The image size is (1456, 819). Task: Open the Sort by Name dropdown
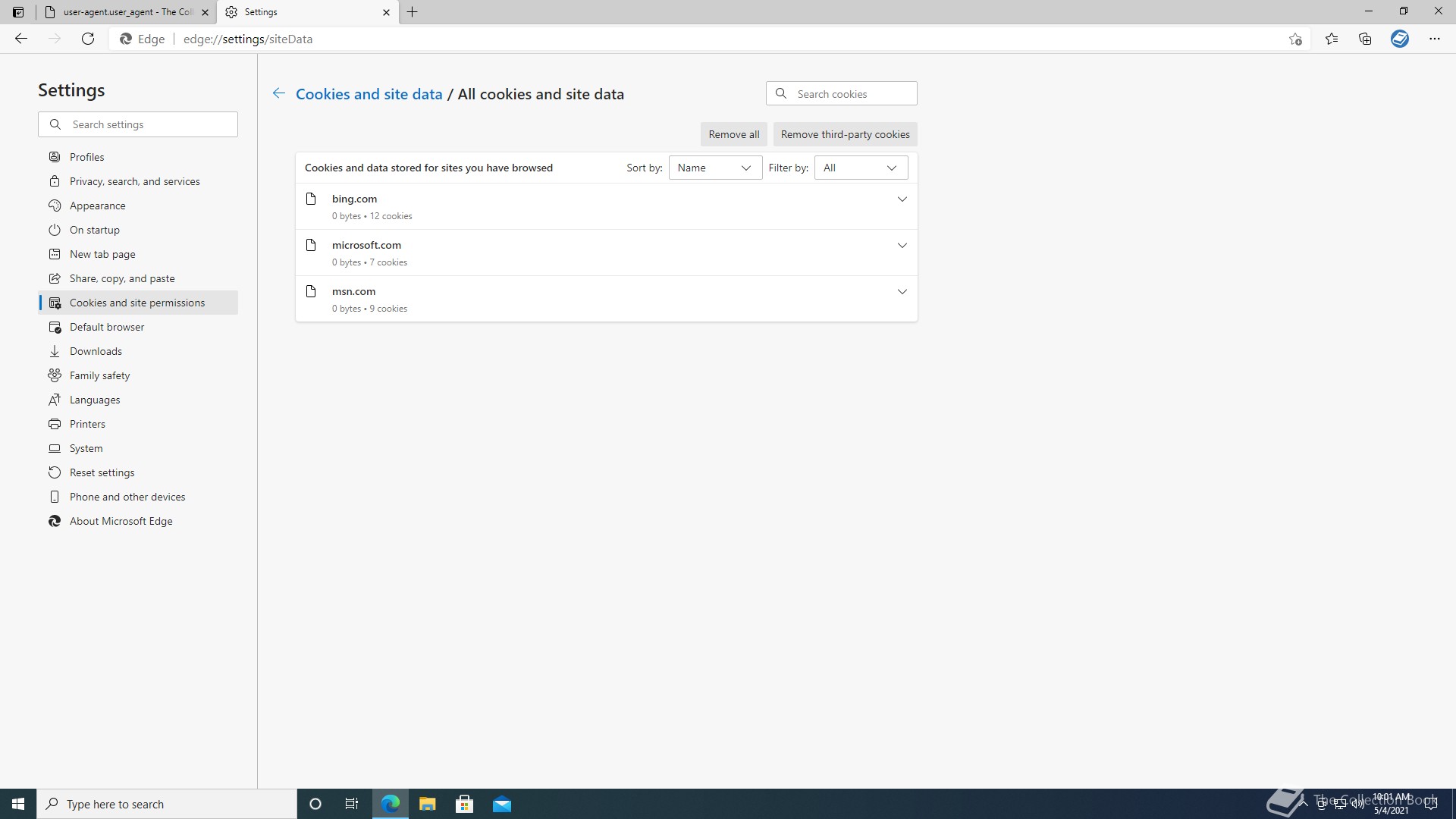(x=714, y=168)
